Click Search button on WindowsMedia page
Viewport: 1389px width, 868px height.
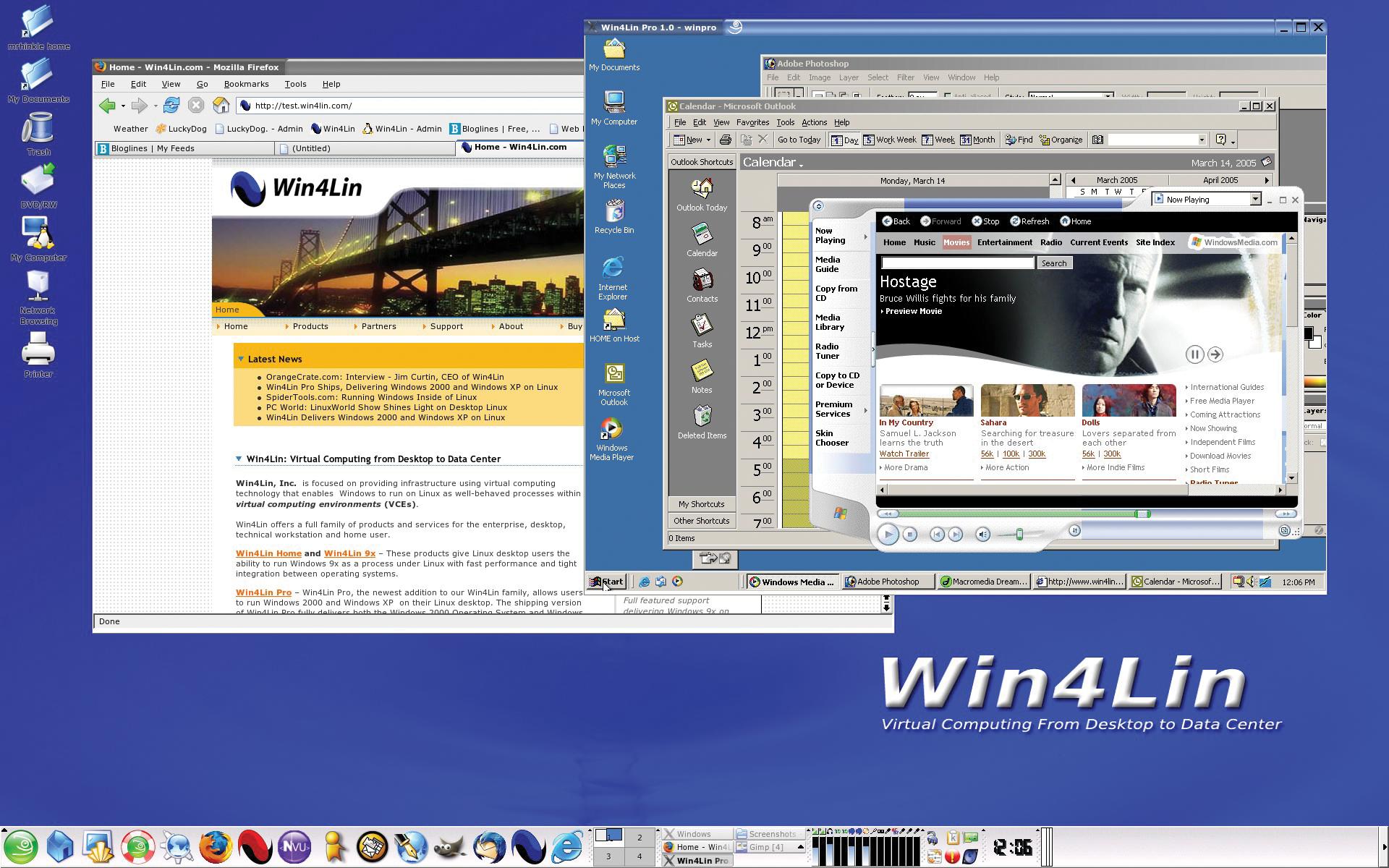[1053, 263]
